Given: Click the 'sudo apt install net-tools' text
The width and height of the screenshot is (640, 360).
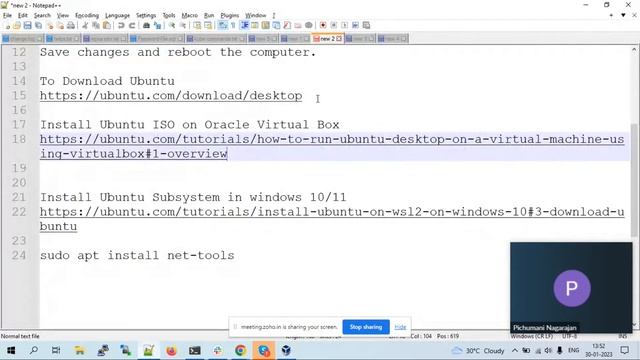Looking at the screenshot, I should click(137, 256).
